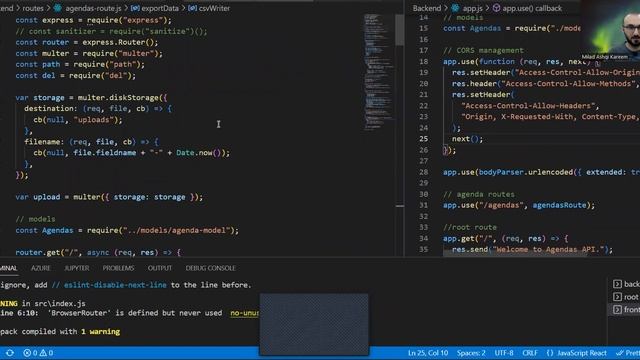Select language mode JavaScript React
Image resolution: width=640 pixels, height=360 pixels.
click(582, 353)
